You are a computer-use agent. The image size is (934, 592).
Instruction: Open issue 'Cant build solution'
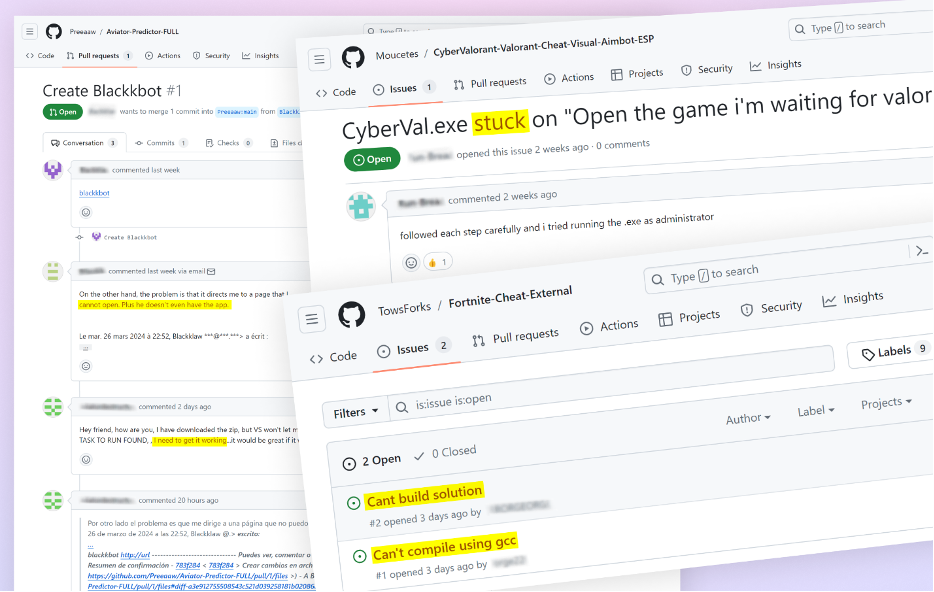point(424,496)
